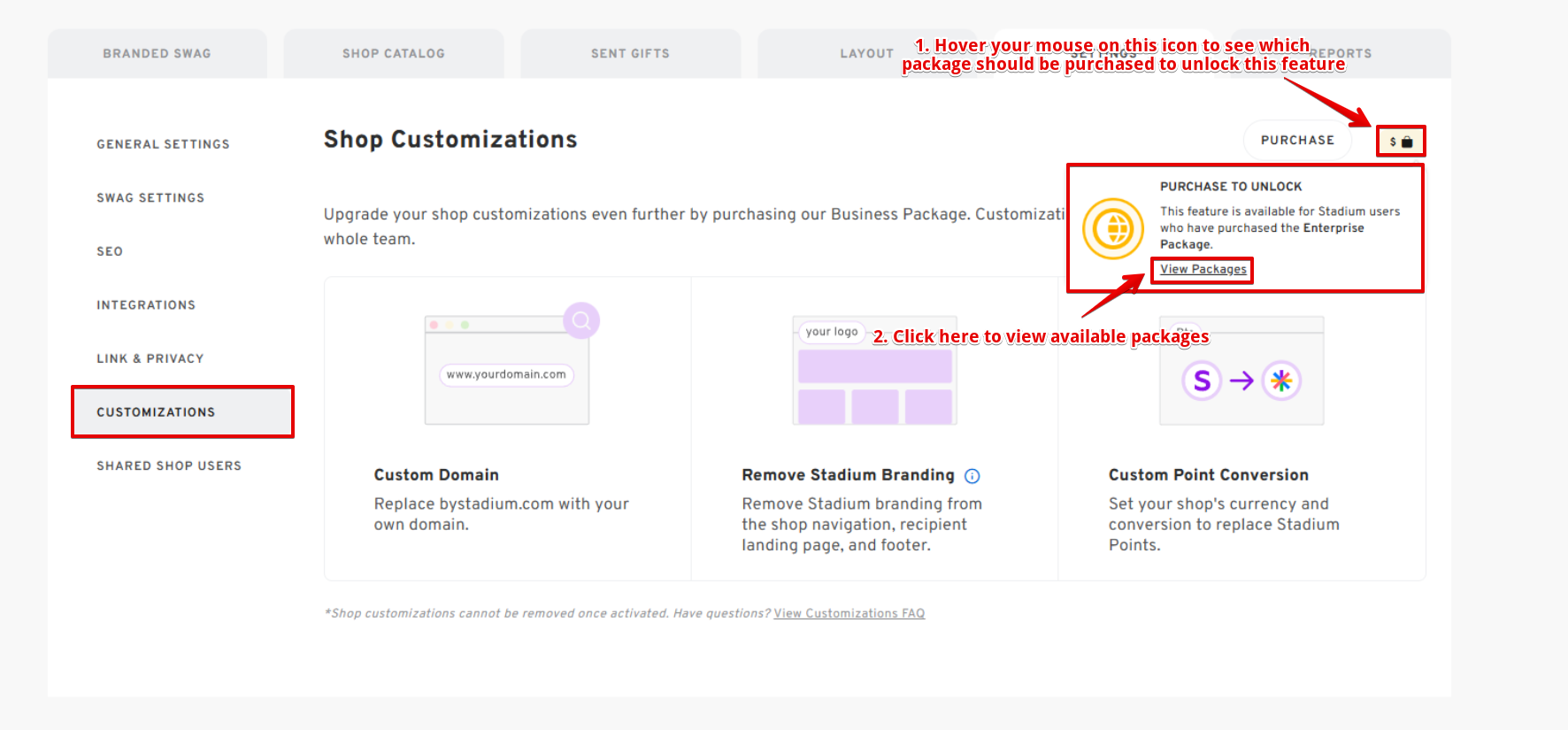The width and height of the screenshot is (1568, 730).
Task: Follow the View Packages link
Action: click(x=1203, y=269)
